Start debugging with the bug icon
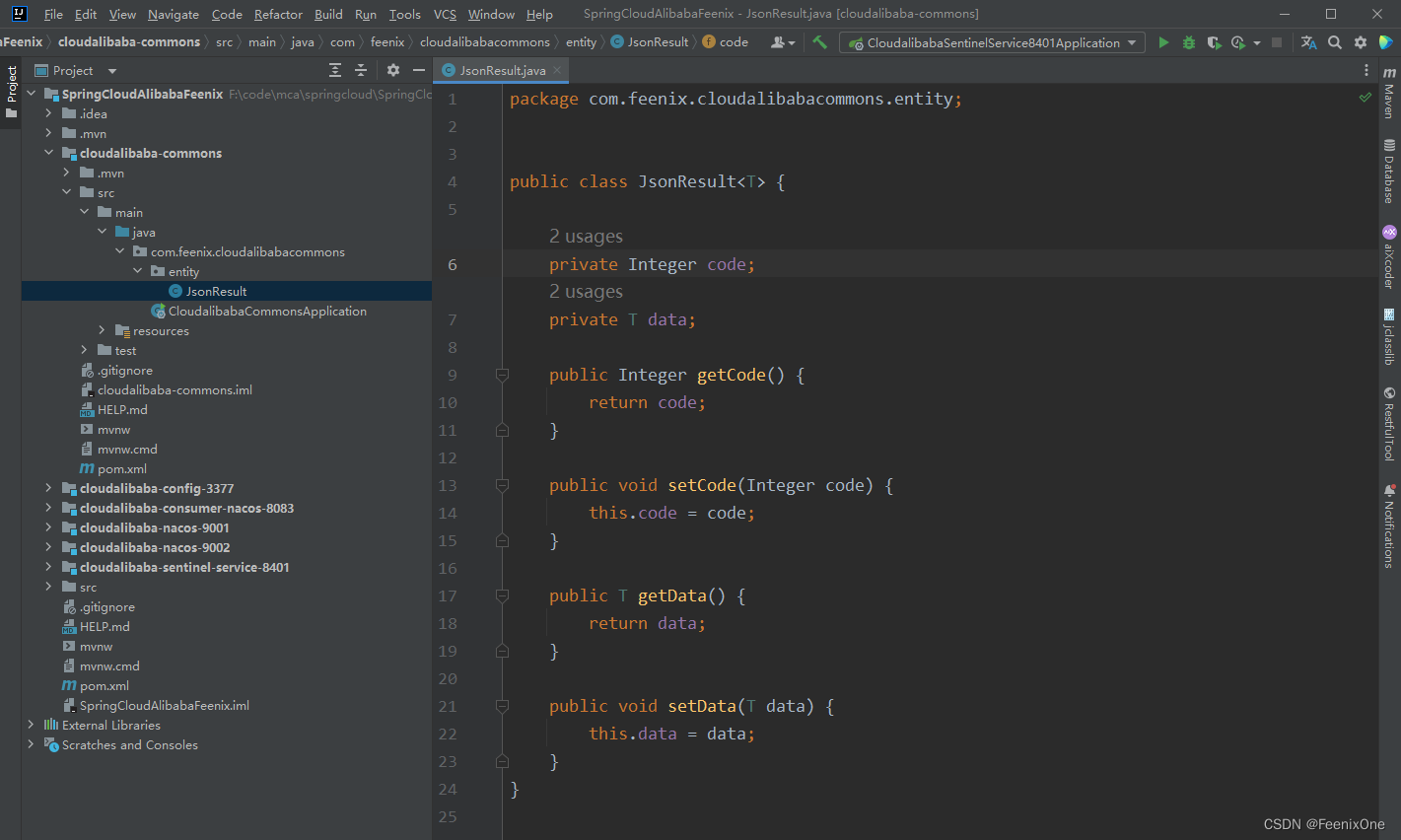This screenshot has width=1401, height=840. coord(1189,42)
